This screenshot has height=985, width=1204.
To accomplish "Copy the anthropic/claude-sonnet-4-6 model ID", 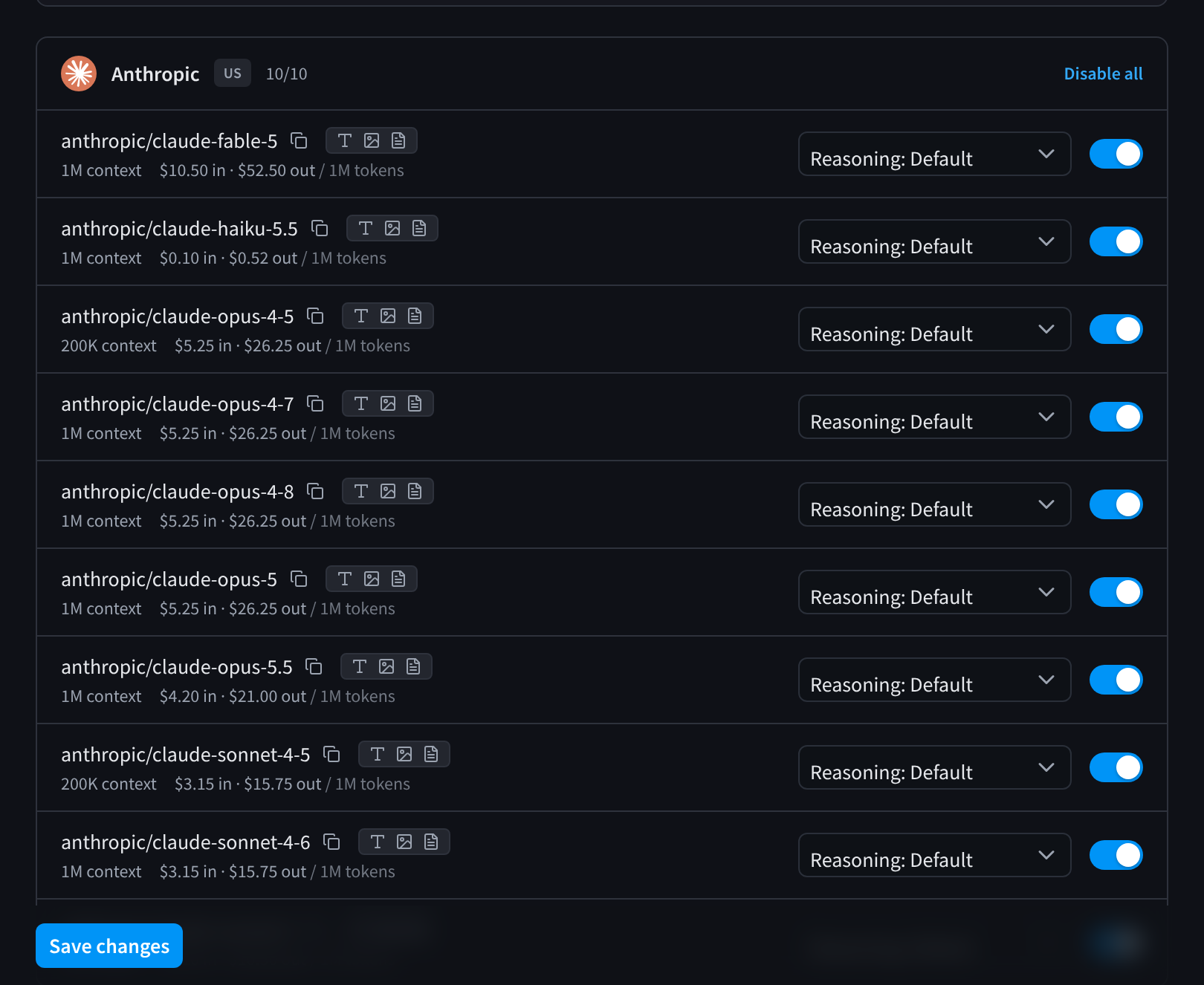I will click(331, 842).
